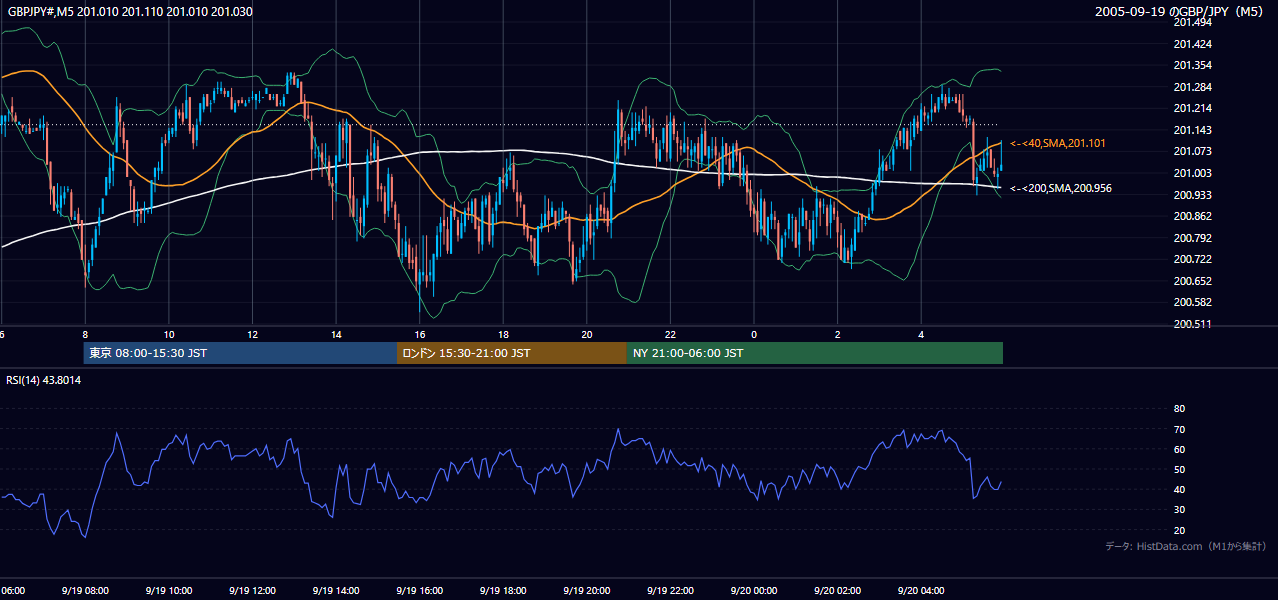Click price axis label 201.354
Image resolution: width=1278 pixels, height=600 pixels.
coord(1192,66)
